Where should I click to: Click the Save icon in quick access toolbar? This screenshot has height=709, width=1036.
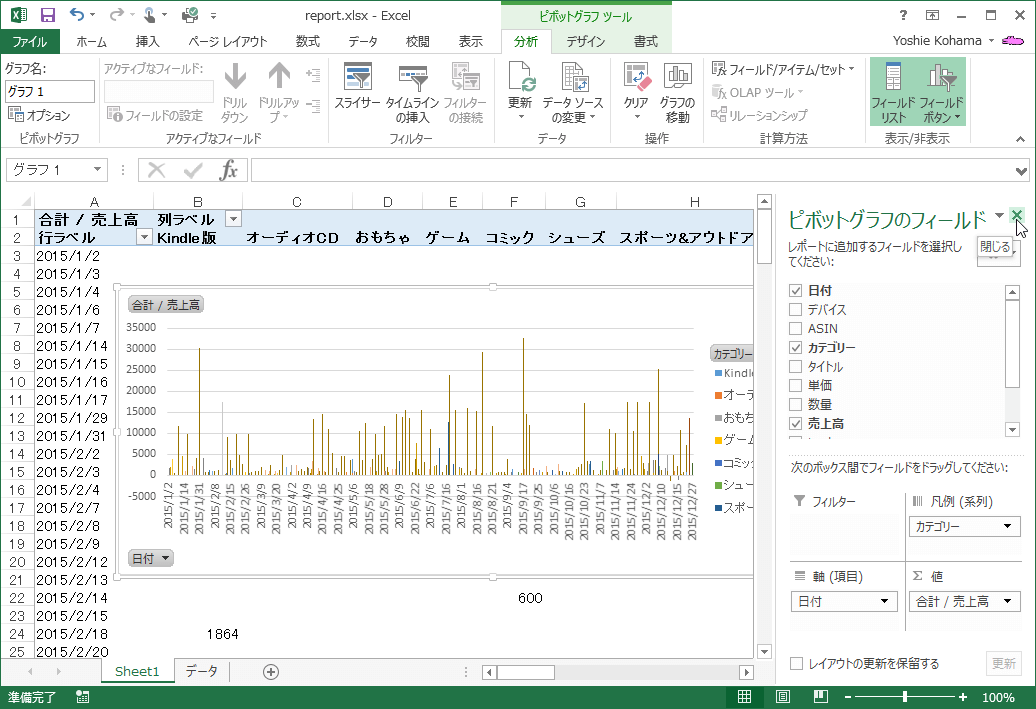click(x=48, y=15)
